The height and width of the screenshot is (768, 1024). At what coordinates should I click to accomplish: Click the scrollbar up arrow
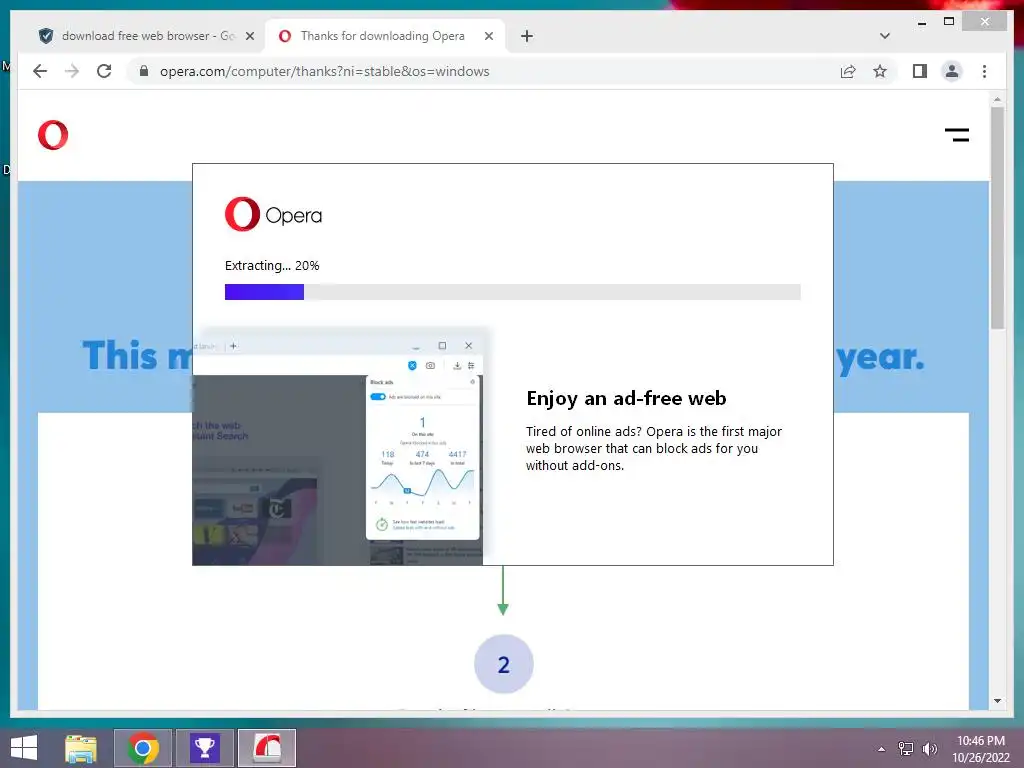997,99
